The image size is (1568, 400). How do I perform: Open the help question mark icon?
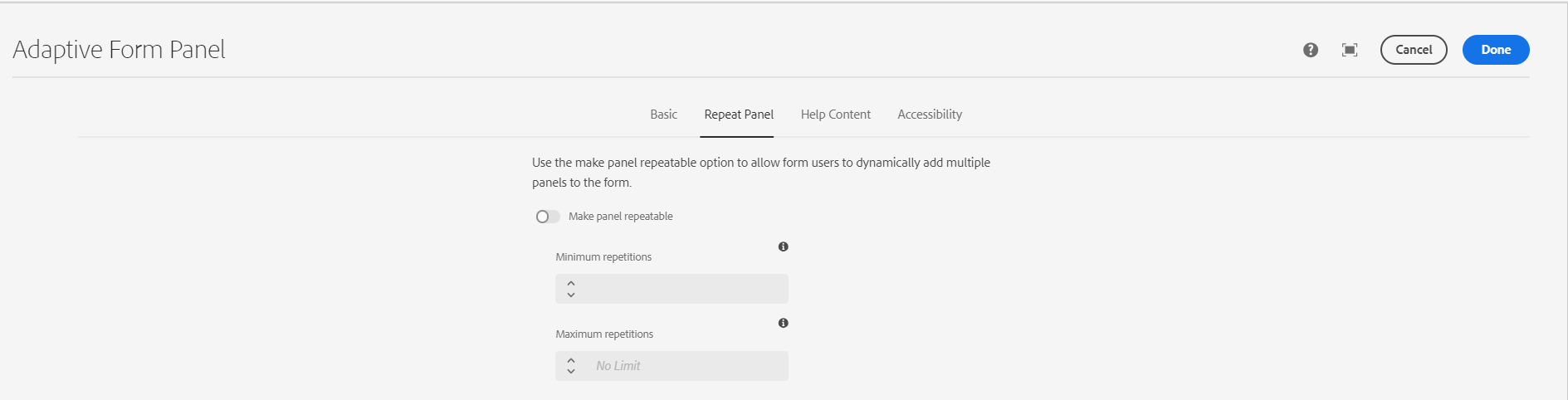(1311, 50)
